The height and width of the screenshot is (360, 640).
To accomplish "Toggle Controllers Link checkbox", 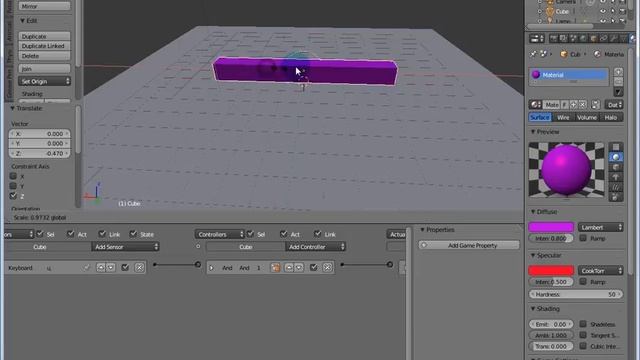I will [318, 234].
